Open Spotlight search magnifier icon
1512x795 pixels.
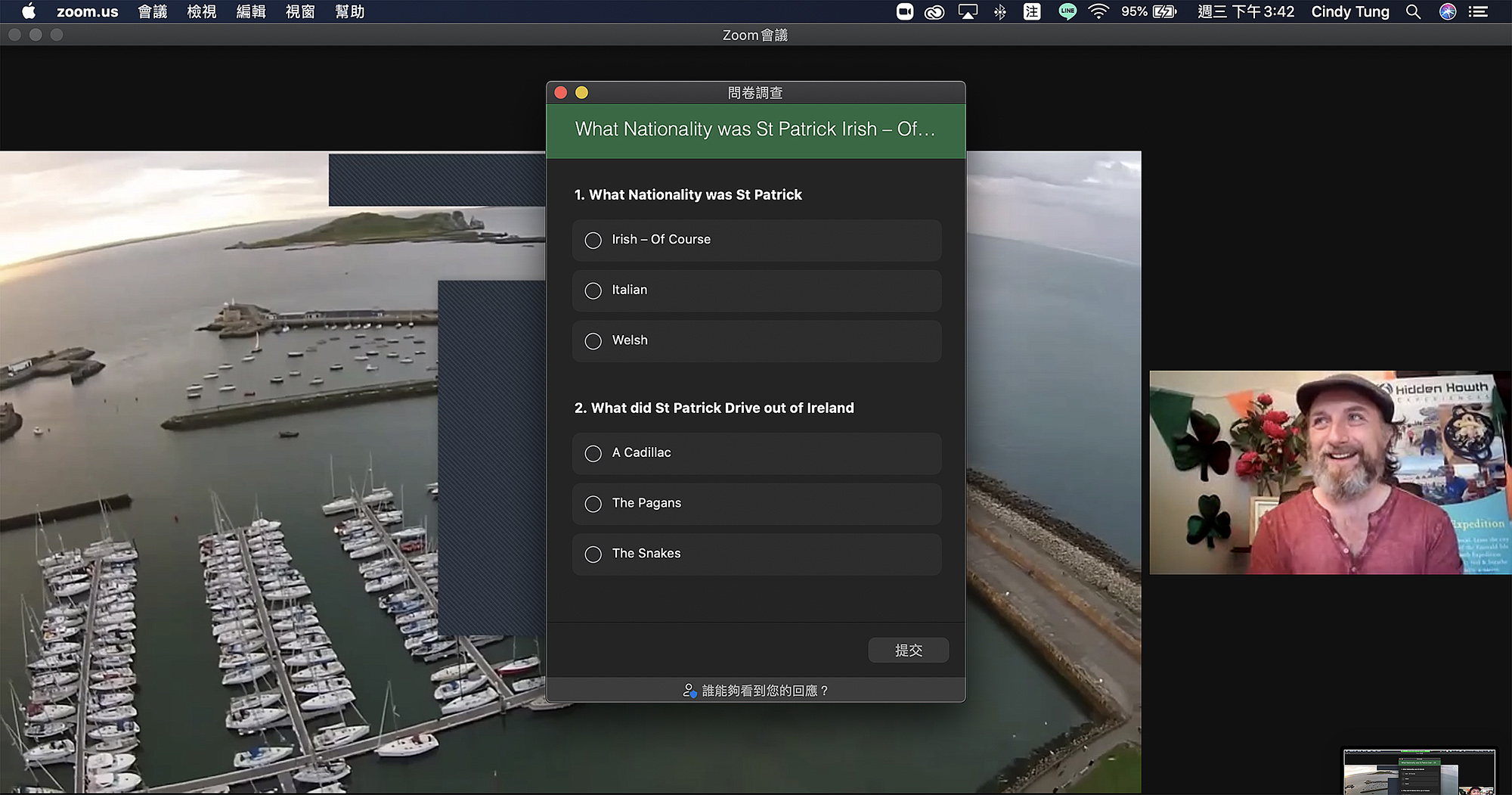1413,11
